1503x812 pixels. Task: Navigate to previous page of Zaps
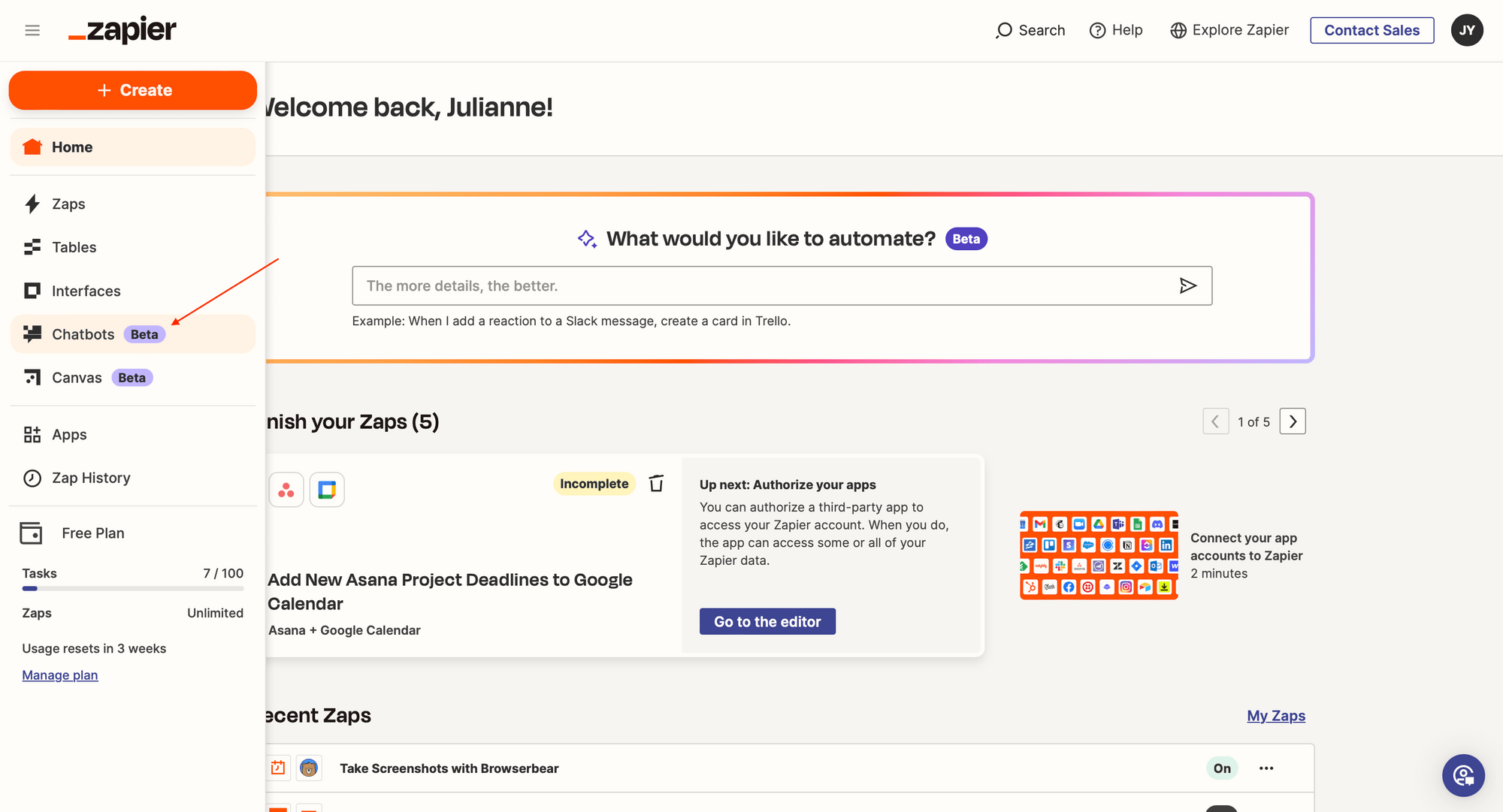pyautogui.click(x=1215, y=421)
